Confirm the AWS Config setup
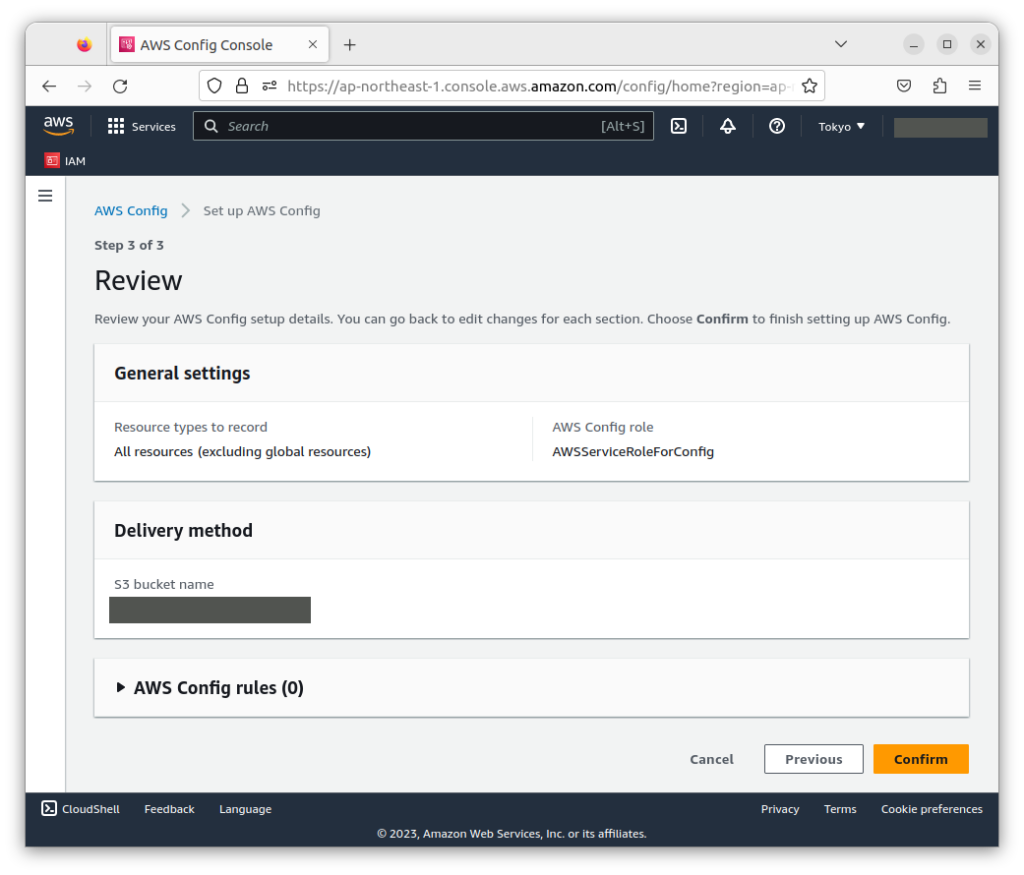 [x=920, y=758]
